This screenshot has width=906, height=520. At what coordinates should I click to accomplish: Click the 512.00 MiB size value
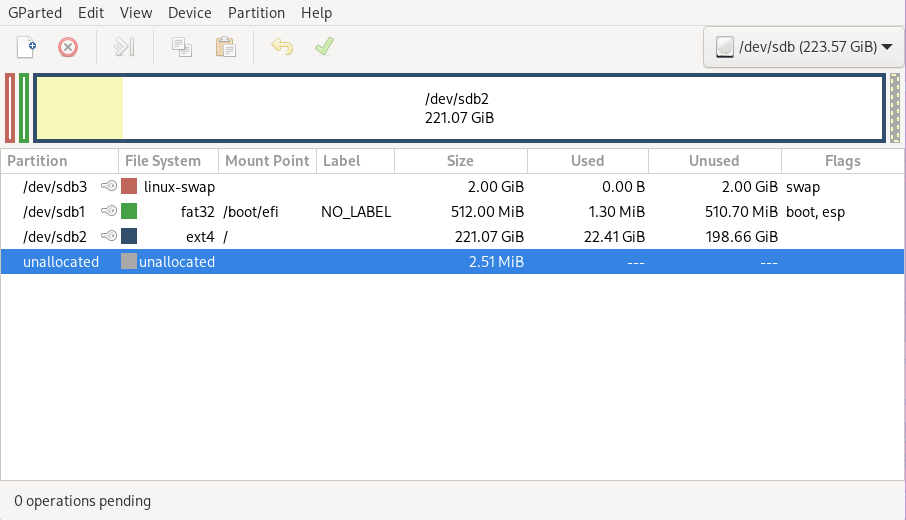pyautogui.click(x=487, y=212)
